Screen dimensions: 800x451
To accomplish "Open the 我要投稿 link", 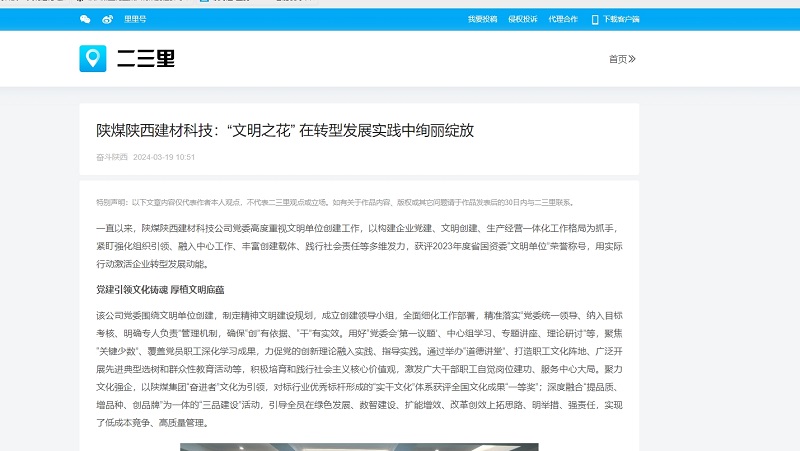I will point(482,19).
